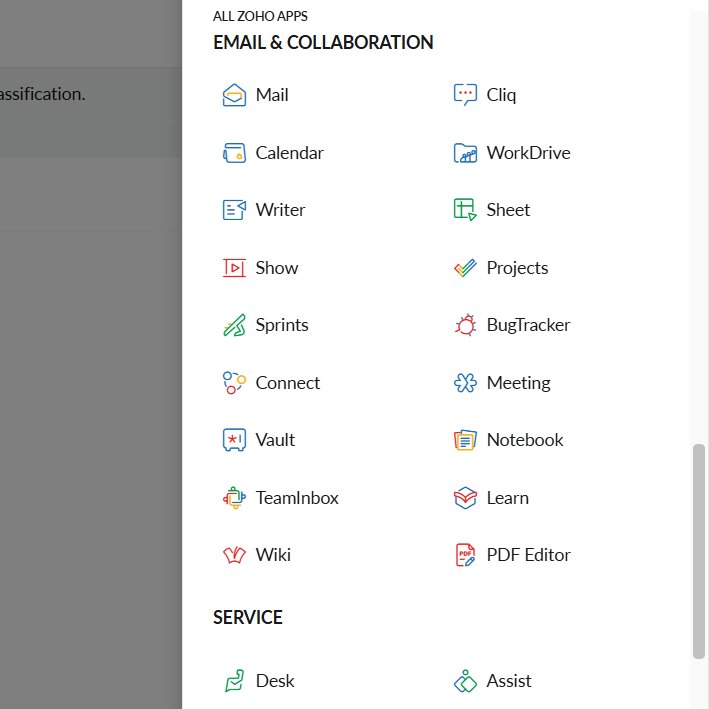Click the Cliq chat icon
The width and height of the screenshot is (709, 709).
point(465,95)
